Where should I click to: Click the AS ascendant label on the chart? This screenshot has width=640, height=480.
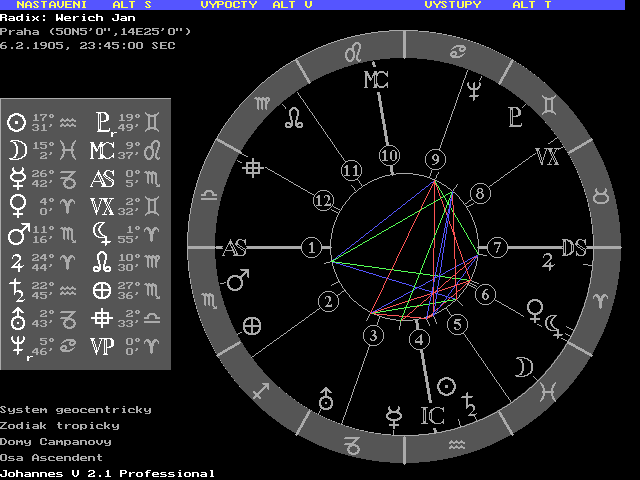[236, 248]
